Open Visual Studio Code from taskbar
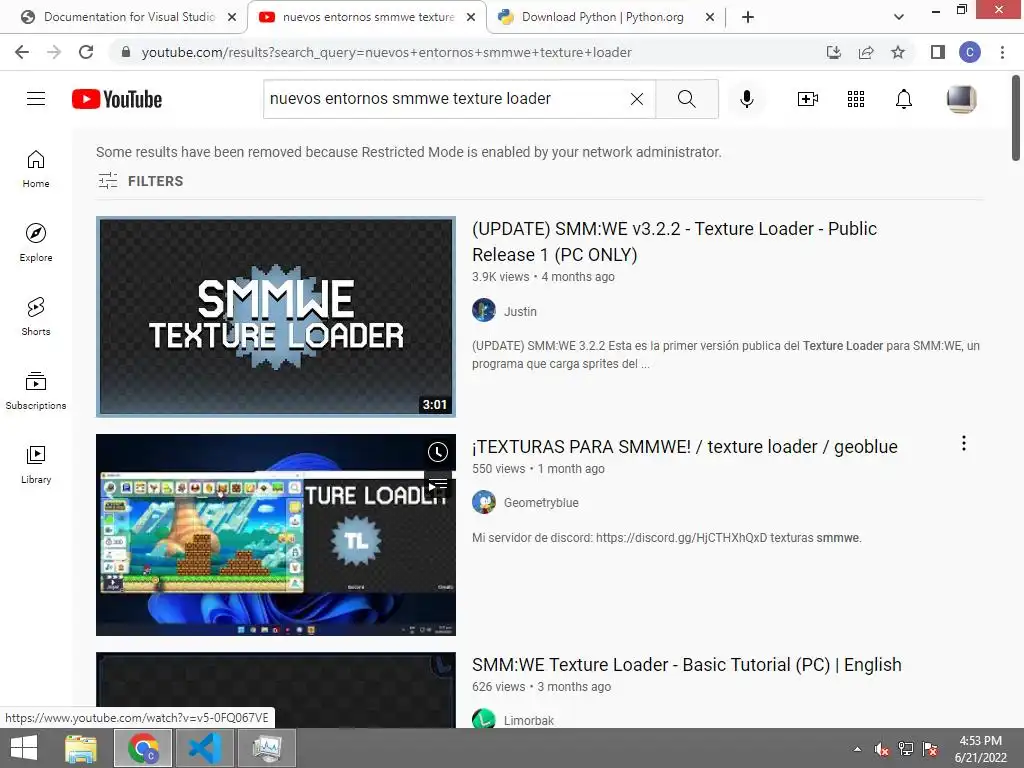 point(205,748)
